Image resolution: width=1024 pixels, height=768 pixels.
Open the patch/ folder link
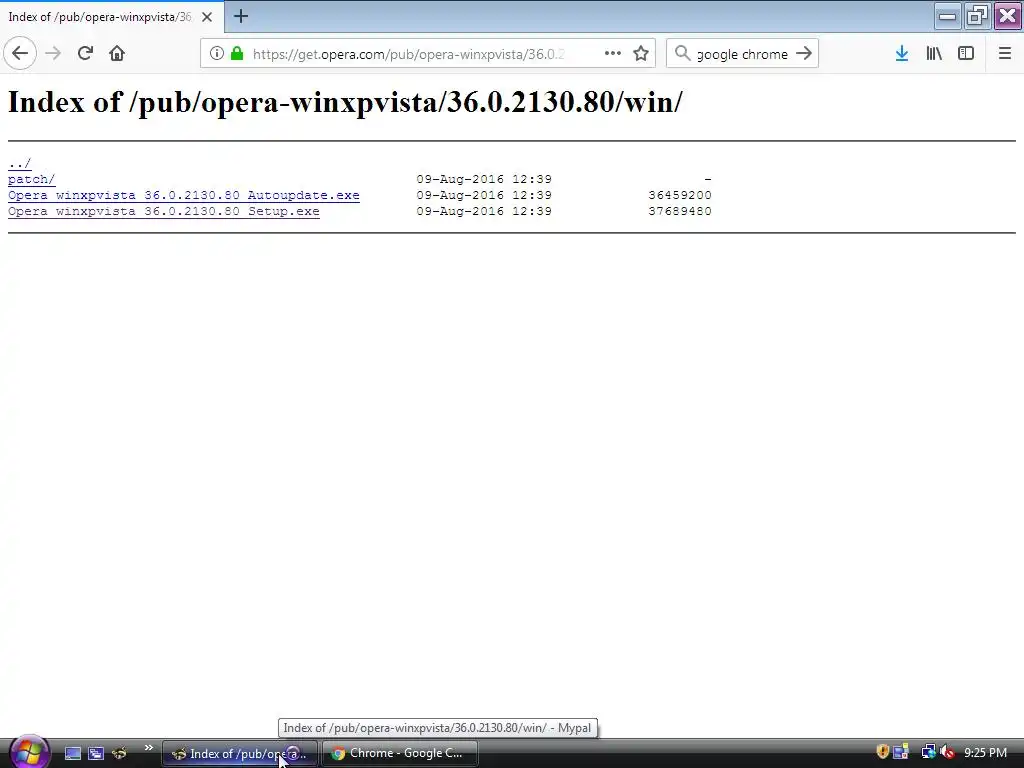click(x=31, y=179)
